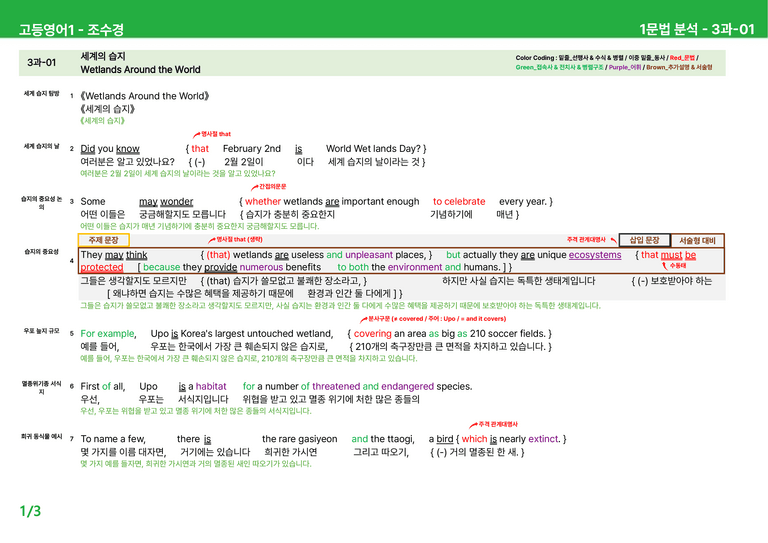Click the red word 'whether' in sentence 3
This screenshot has width=768, height=543.
point(263,201)
